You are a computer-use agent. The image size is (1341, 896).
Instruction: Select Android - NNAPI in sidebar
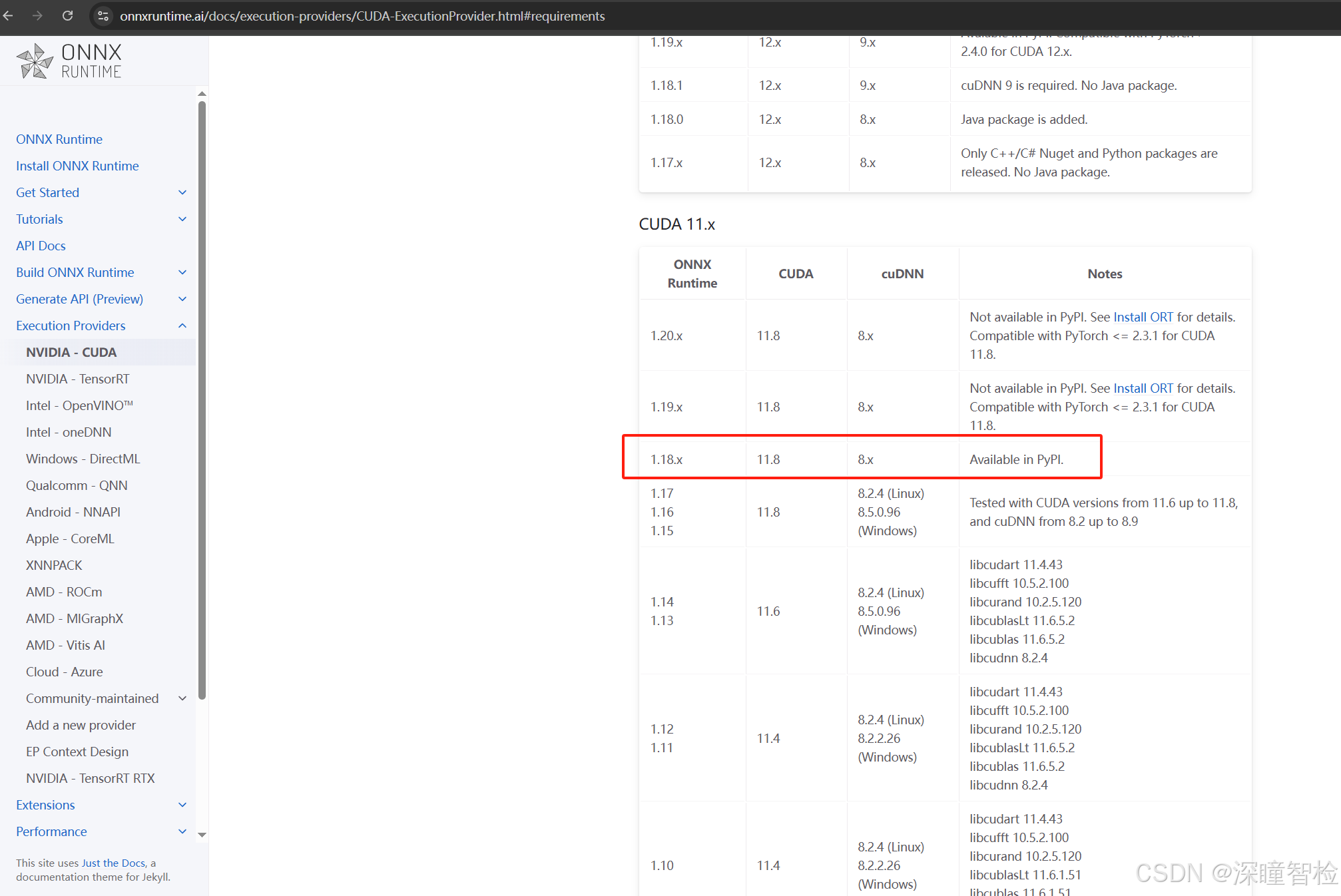pyautogui.click(x=73, y=512)
